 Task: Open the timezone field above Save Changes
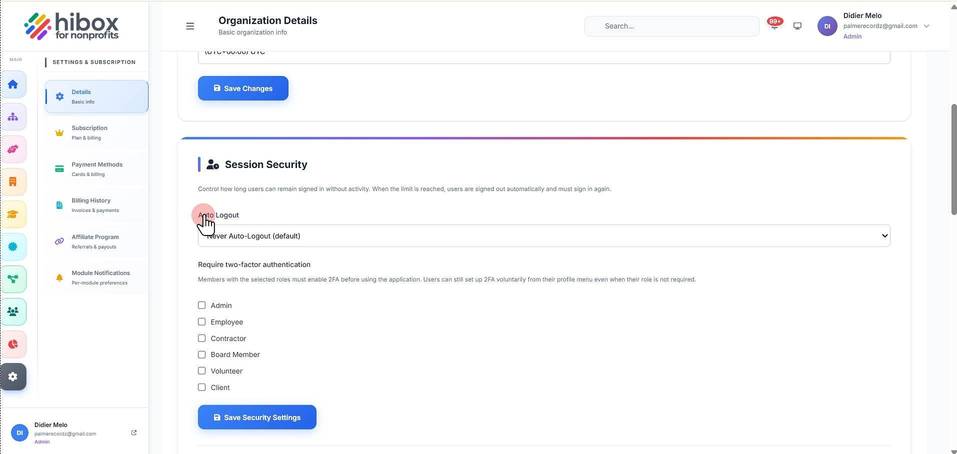[544, 56]
